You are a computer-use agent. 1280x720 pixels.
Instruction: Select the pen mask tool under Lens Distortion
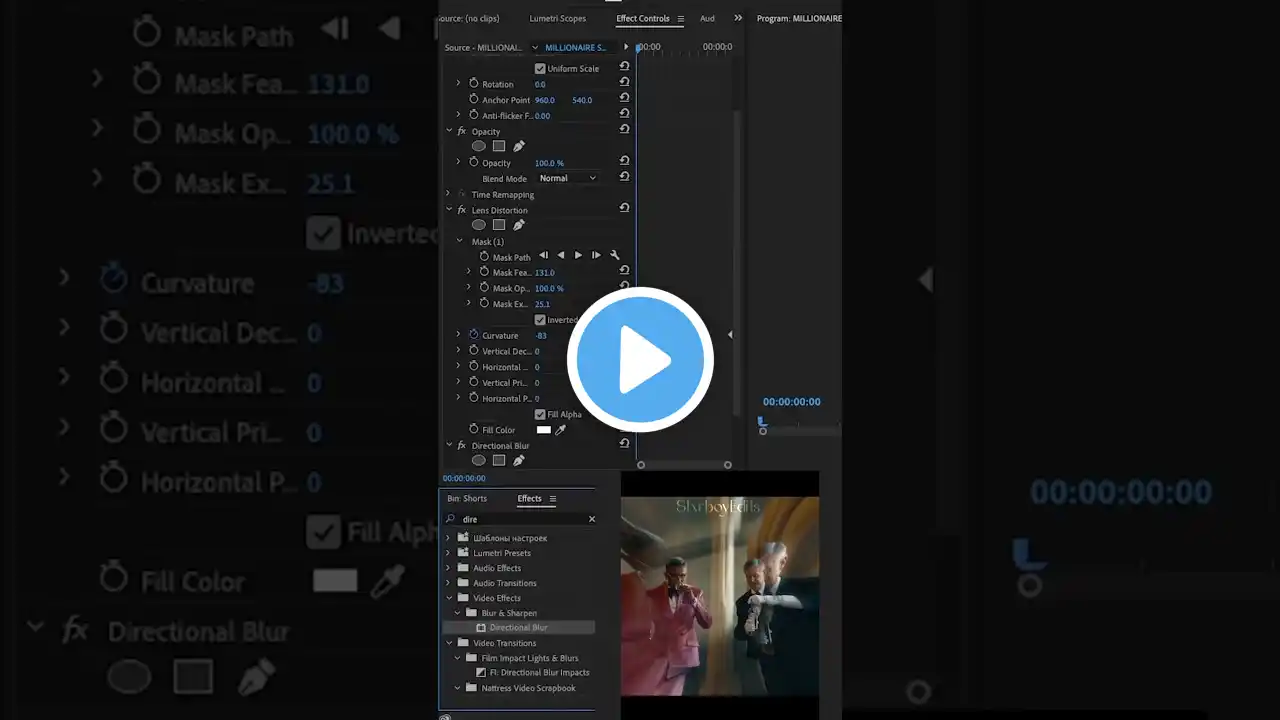[x=519, y=225]
